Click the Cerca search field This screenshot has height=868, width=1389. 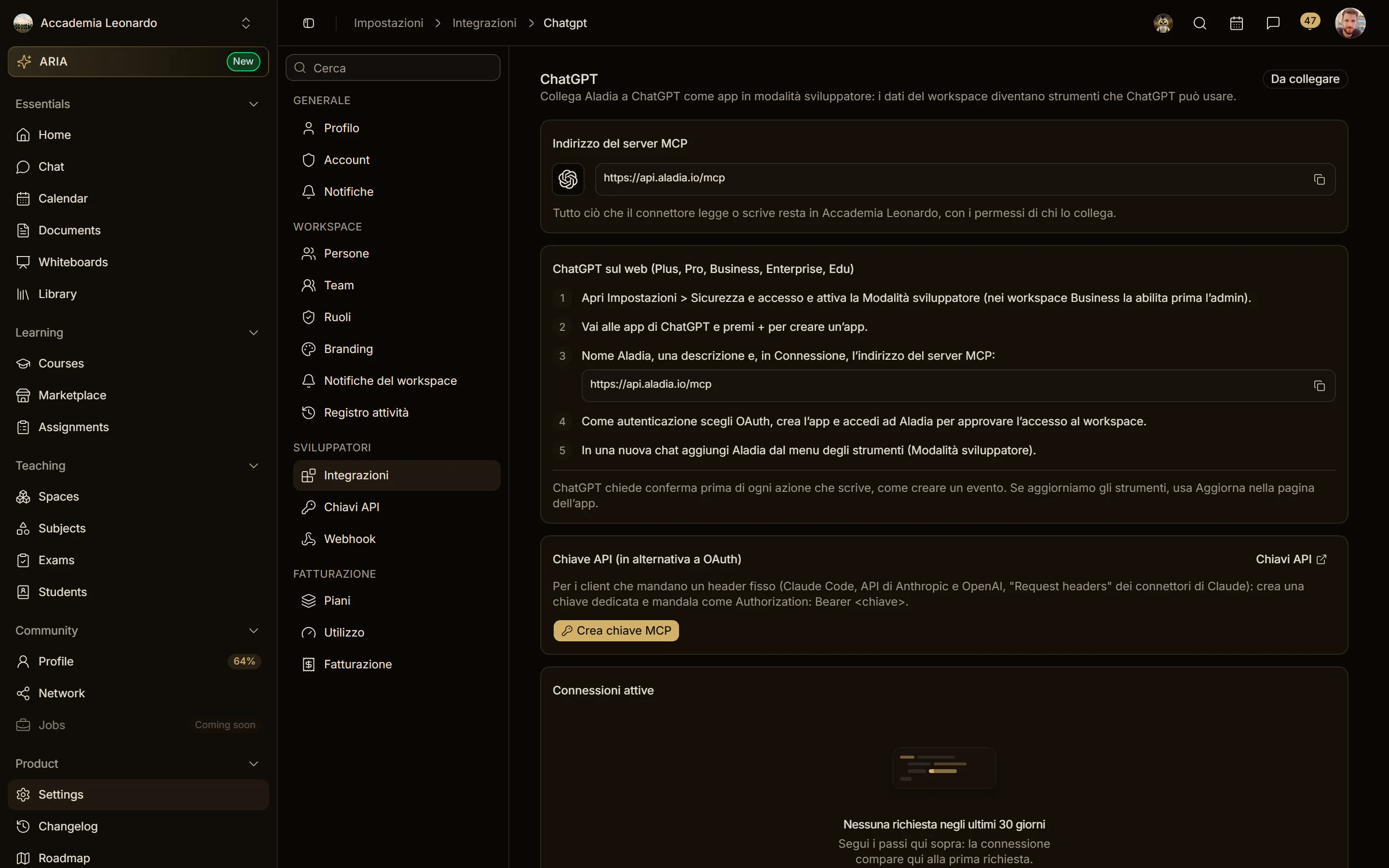(x=393, y=68)
